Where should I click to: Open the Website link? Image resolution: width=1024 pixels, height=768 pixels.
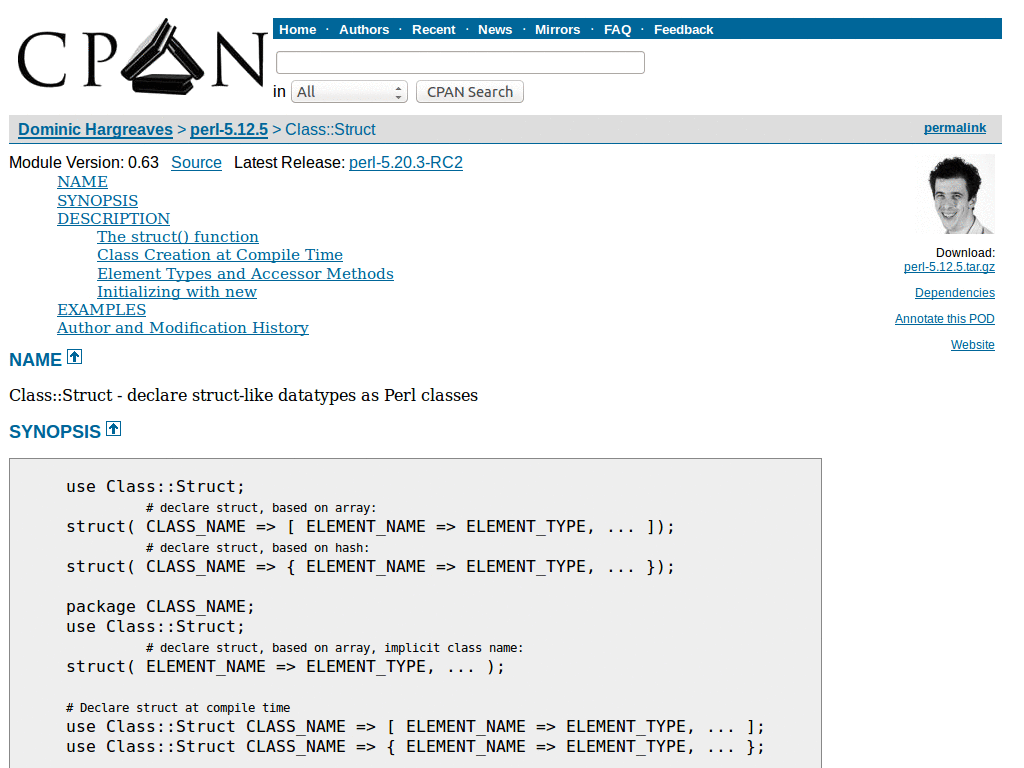tap(972, 345)
